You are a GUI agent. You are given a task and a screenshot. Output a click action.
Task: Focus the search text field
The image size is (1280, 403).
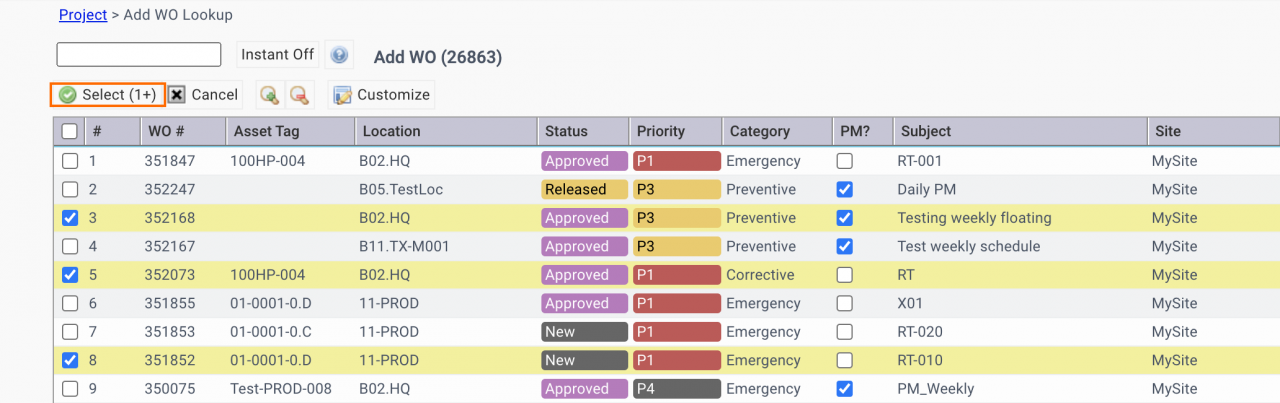pos(138,55)
